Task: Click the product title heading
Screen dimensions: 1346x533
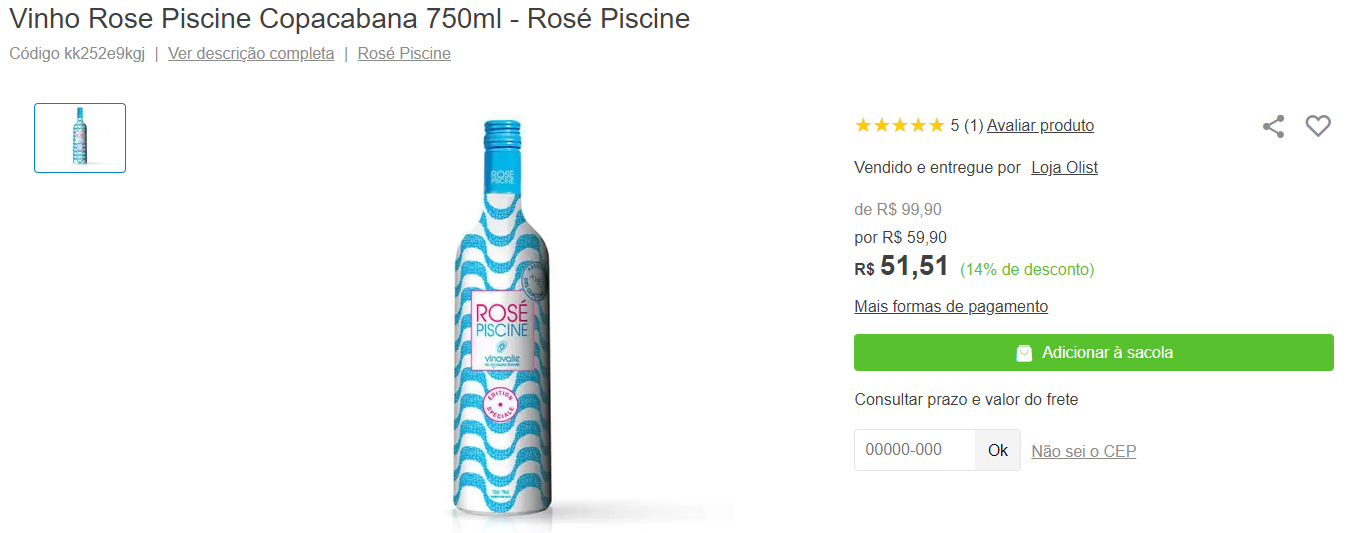Action: click(350, 18)
